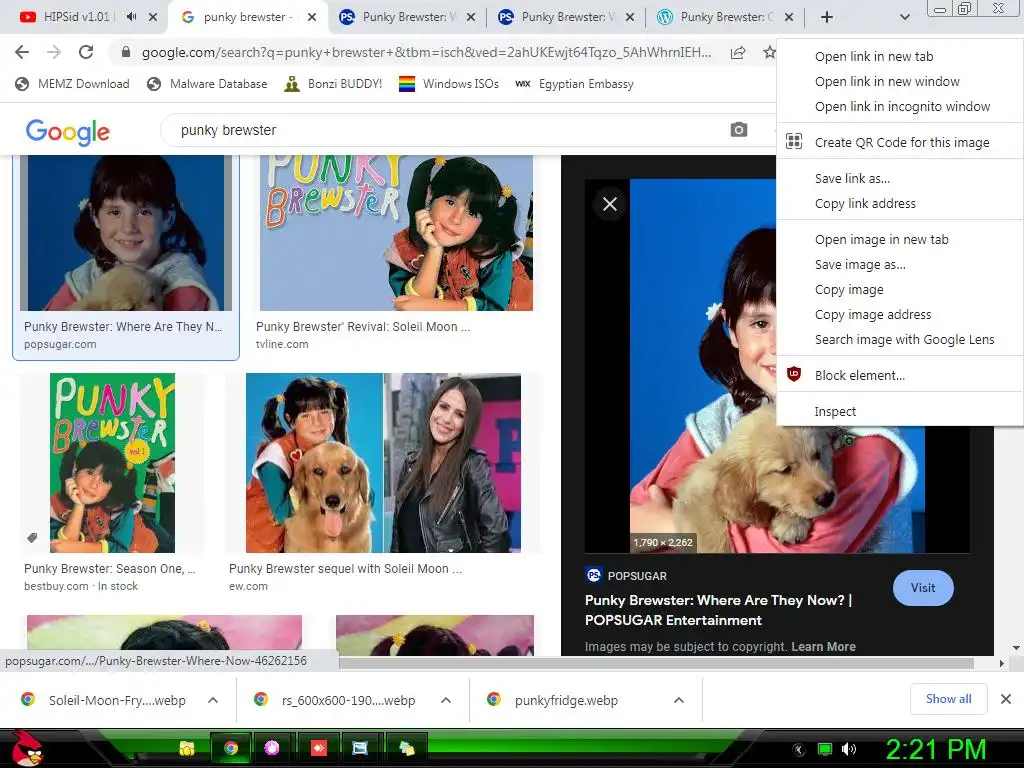Close the HIPSid v1.01 tab

(153, 17)
